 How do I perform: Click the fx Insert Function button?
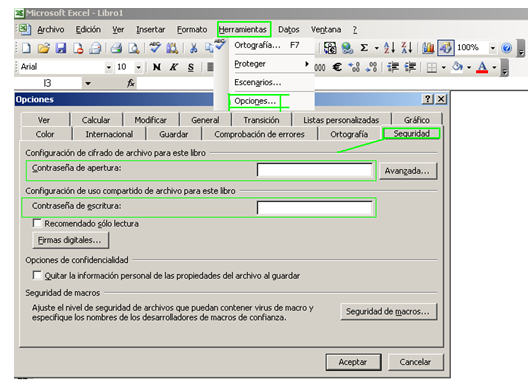point(131,83)
